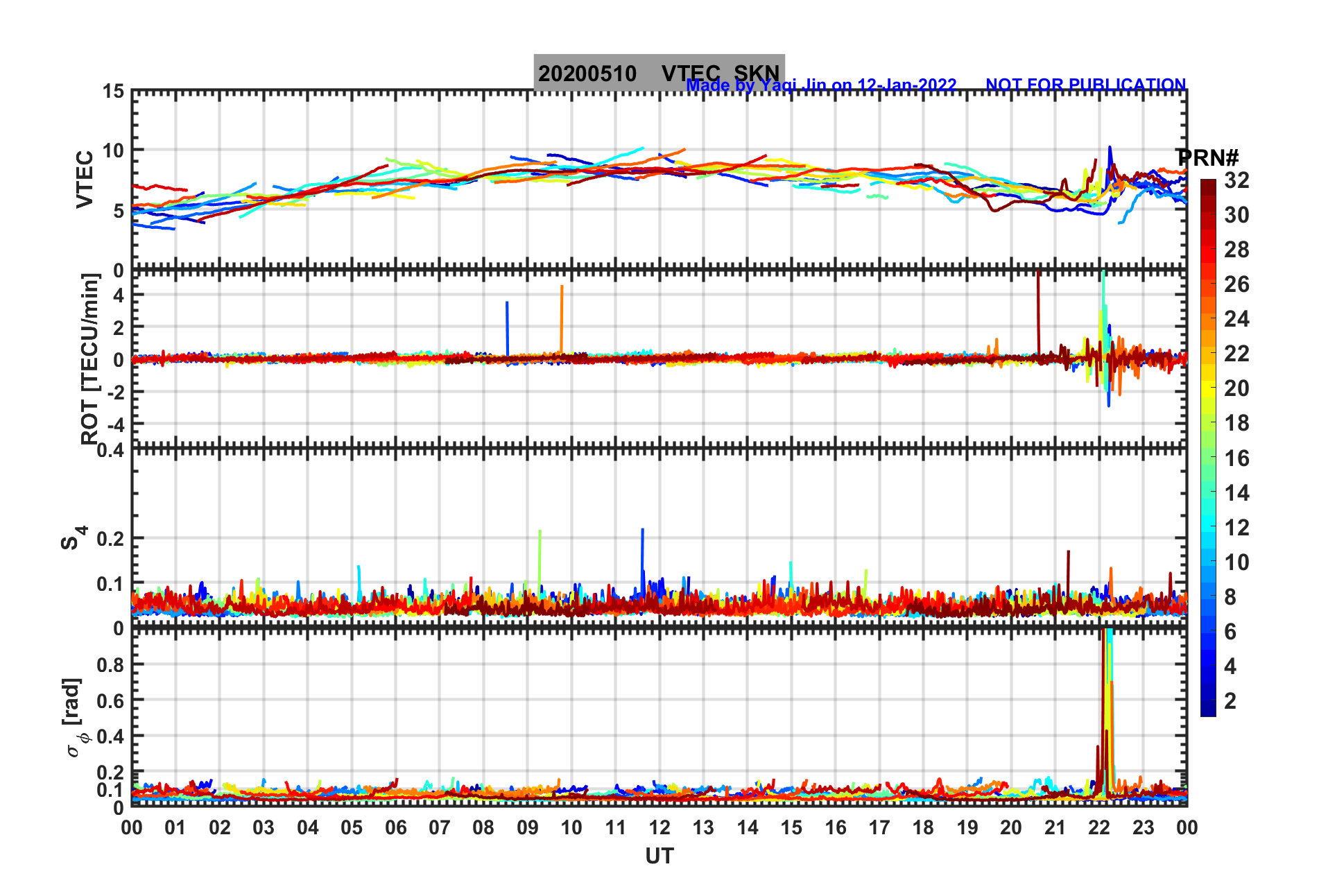Click colorbar tick label "6"

[x=1230, y=632]
